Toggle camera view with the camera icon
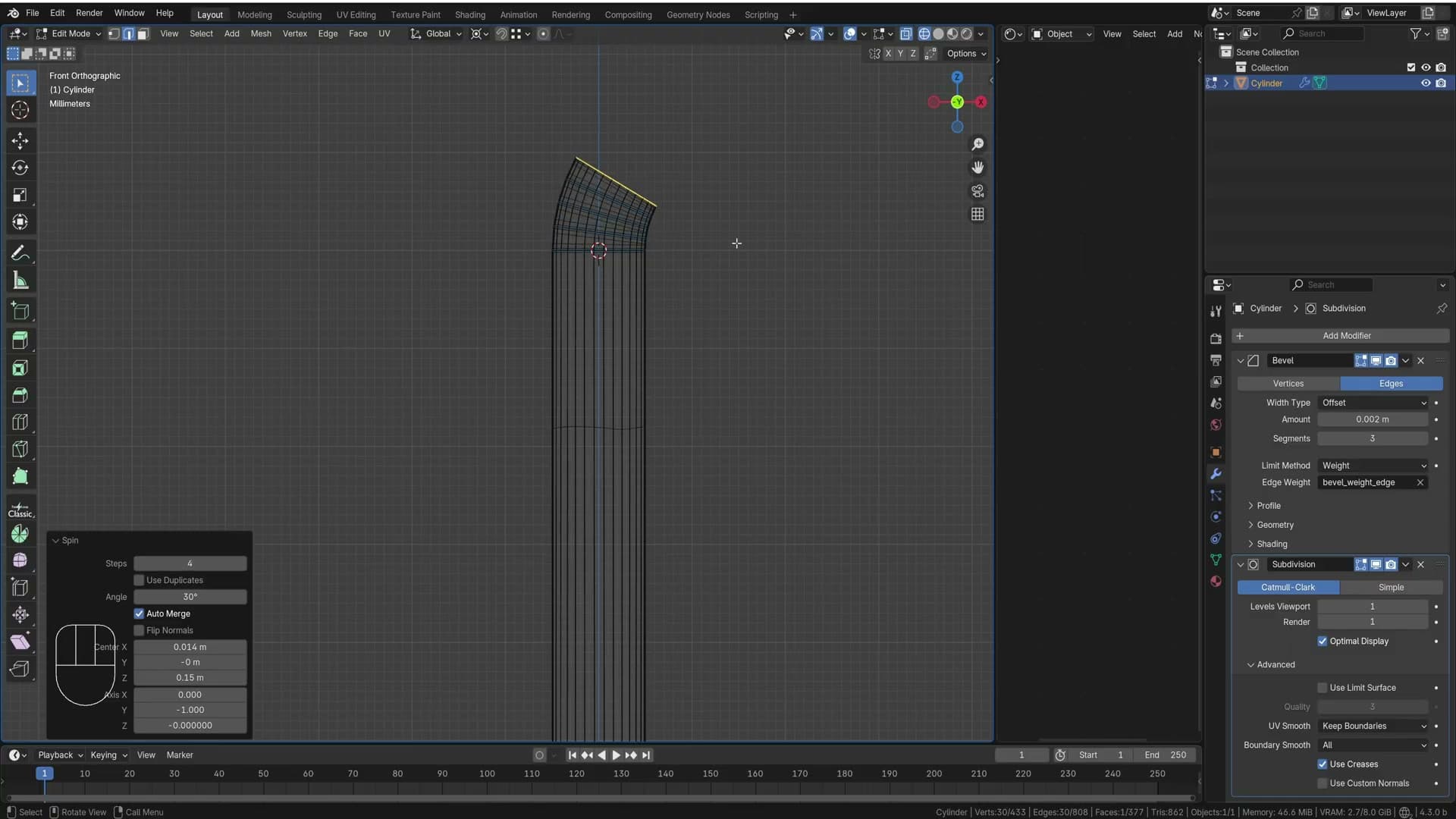This screenshot has width=1456, height=819. [x=977, y=191]
